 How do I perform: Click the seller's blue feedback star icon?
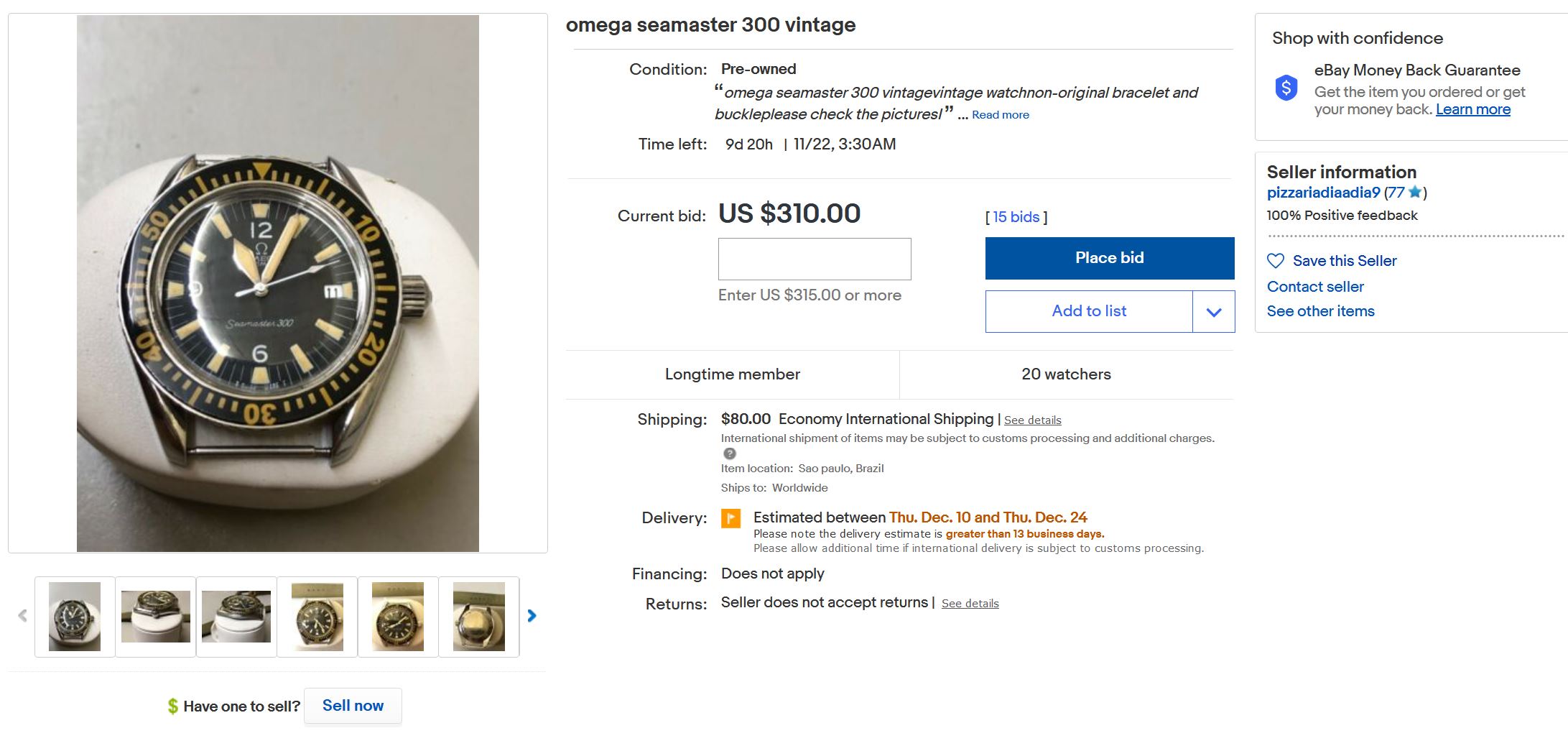[x=1415, y=192]
